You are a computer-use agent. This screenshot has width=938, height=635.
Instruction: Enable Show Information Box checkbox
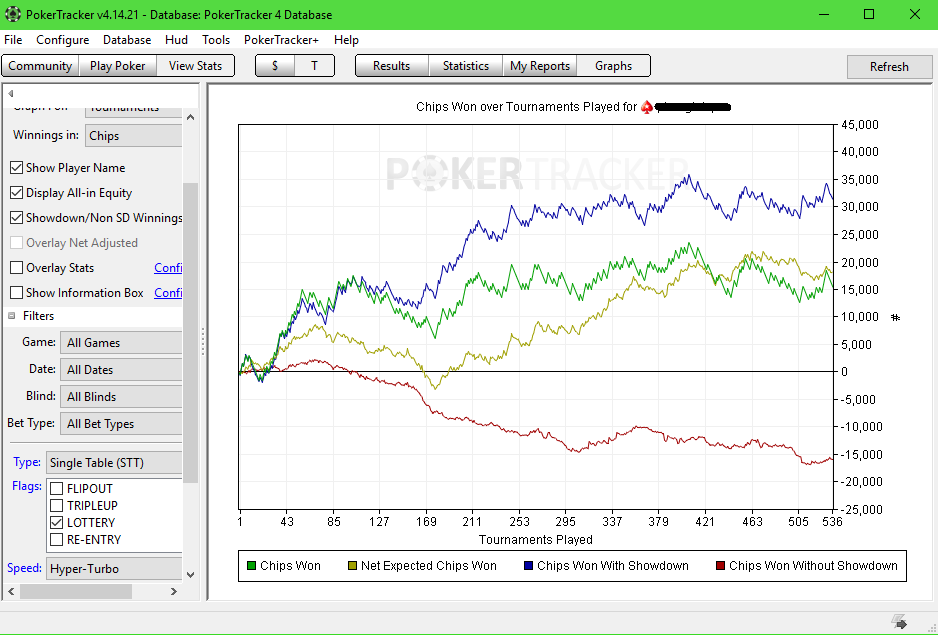coord(17,293)
